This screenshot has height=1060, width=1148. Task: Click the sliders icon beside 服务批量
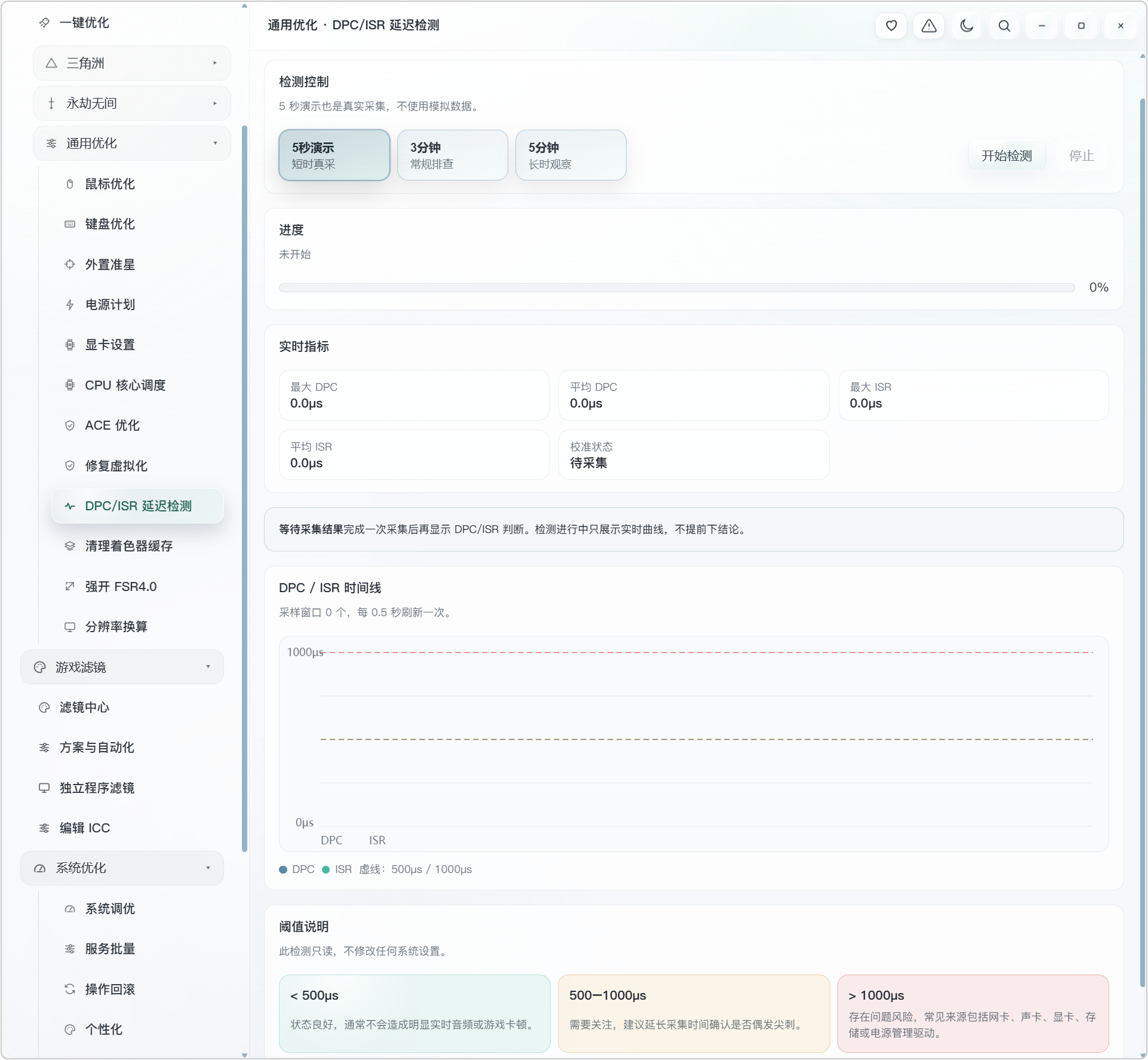tap(70, 949)
